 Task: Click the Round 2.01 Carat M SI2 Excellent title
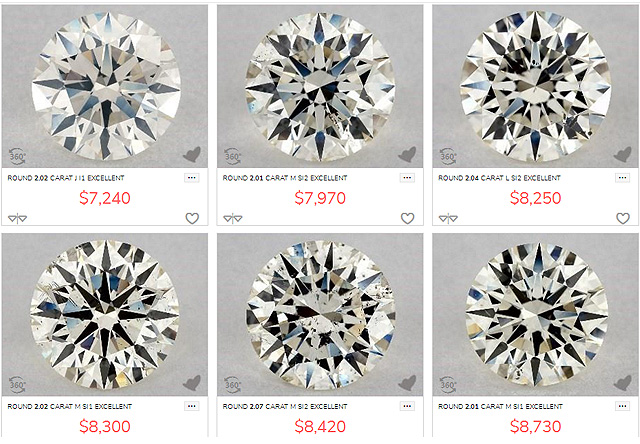point(285,178)
